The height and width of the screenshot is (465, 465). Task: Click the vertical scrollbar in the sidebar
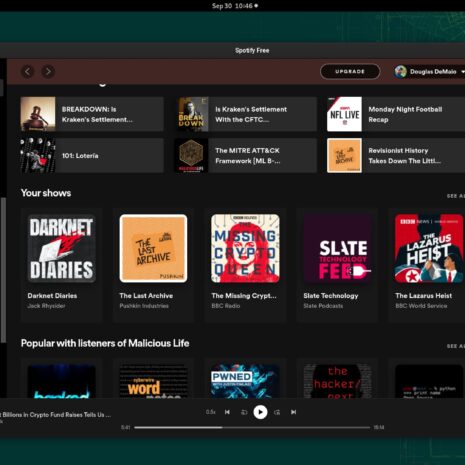pos(3,270)
